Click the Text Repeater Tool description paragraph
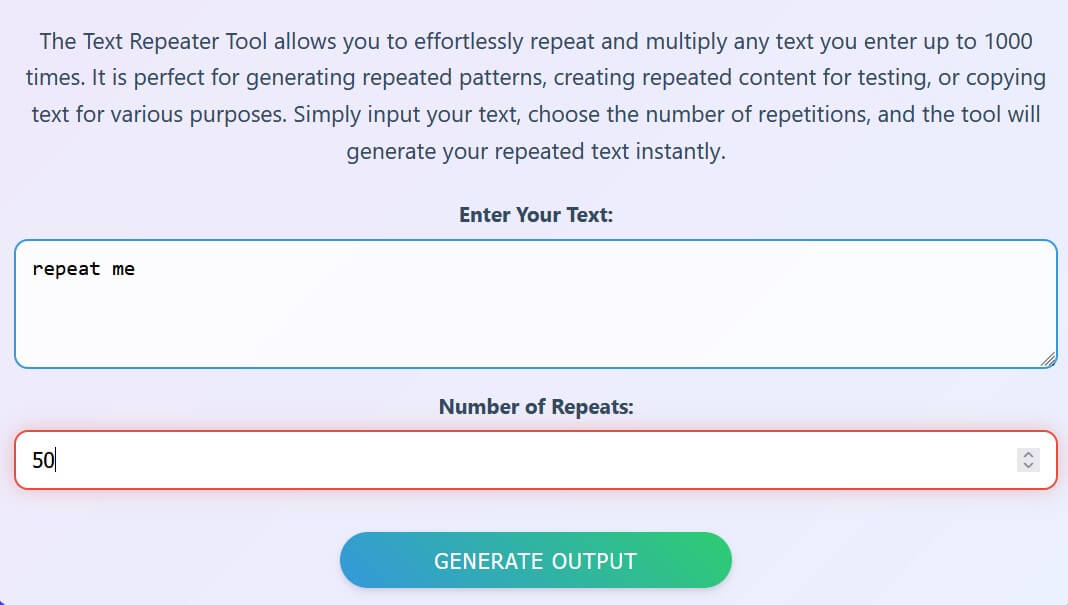Image resolution: width=1068 pixels, height=605 pixels. click(x=535, y=98)
